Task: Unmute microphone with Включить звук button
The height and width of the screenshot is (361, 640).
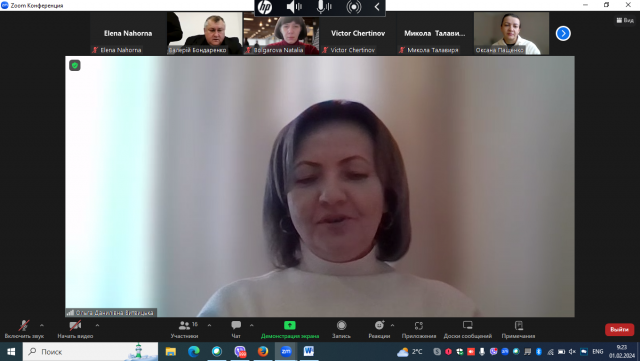Action: (x=24, y=329)
